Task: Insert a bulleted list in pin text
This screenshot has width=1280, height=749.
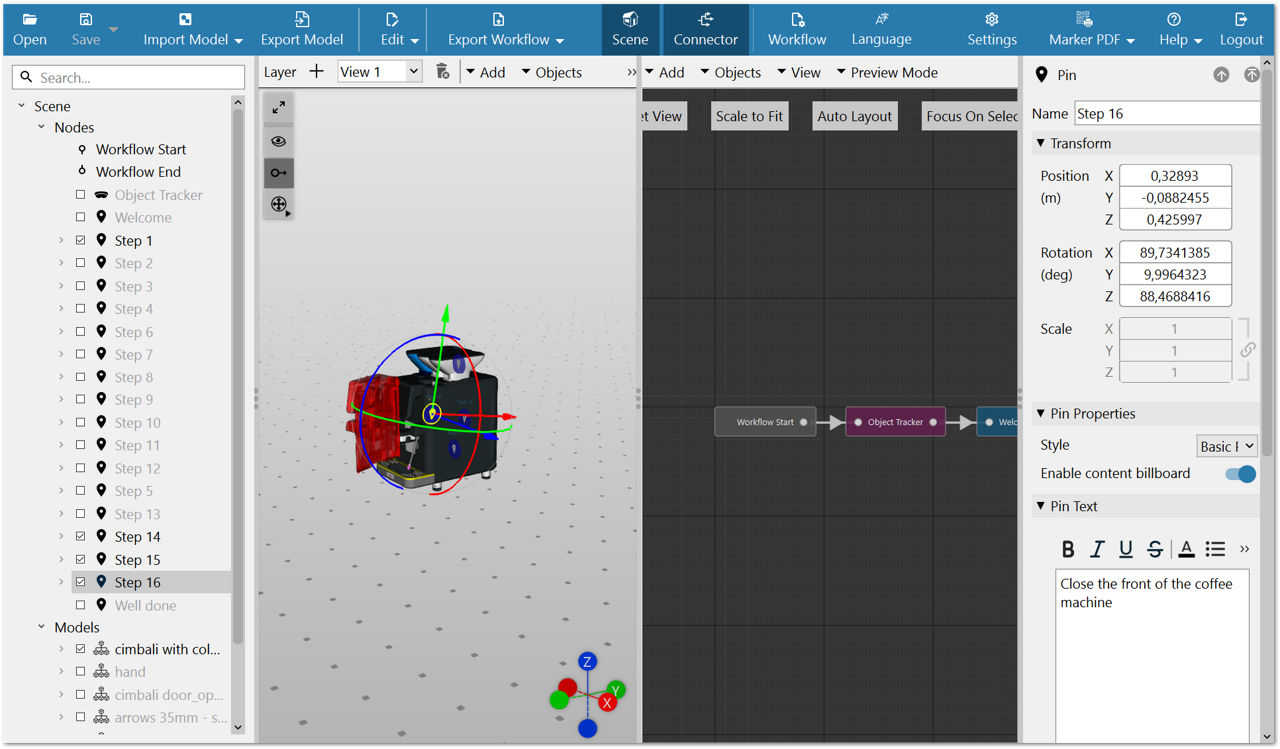Action: point(1215,548)
